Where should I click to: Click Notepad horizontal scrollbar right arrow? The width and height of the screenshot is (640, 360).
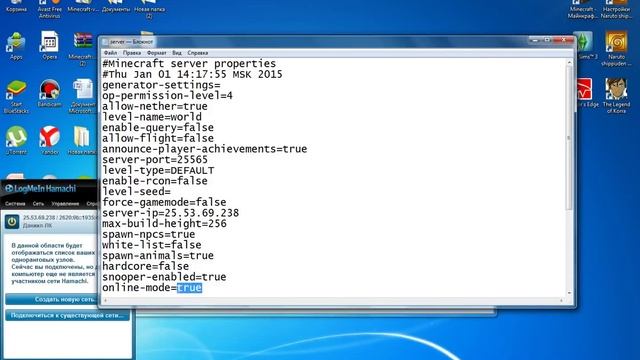561,301
